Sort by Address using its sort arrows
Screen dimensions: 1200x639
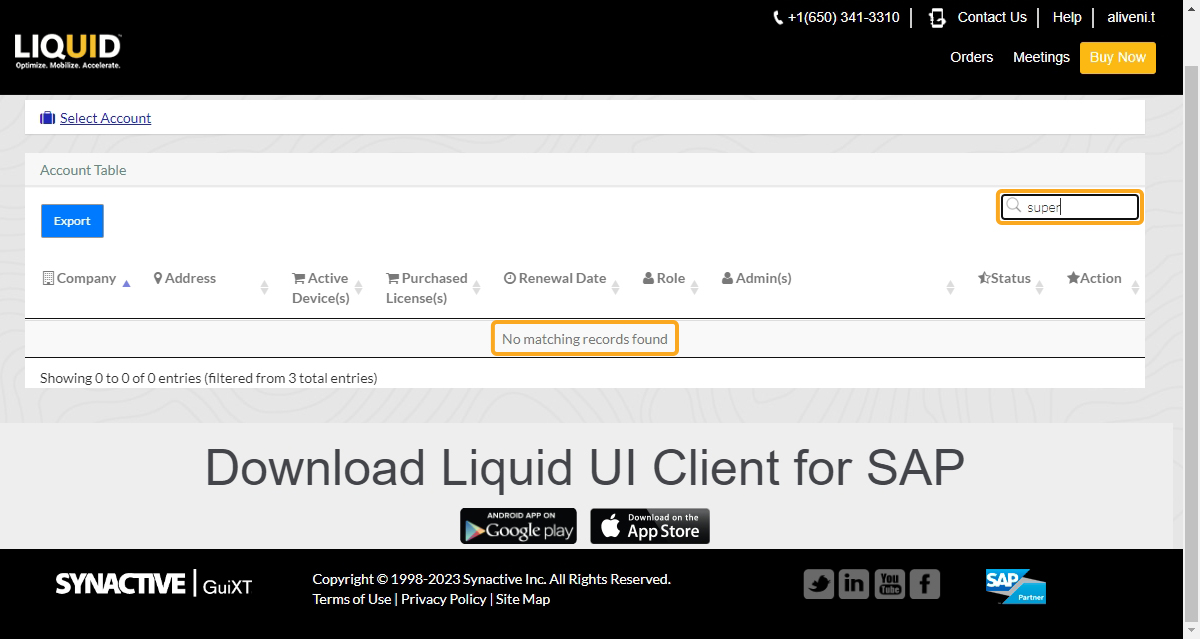(x=264, y=288)
